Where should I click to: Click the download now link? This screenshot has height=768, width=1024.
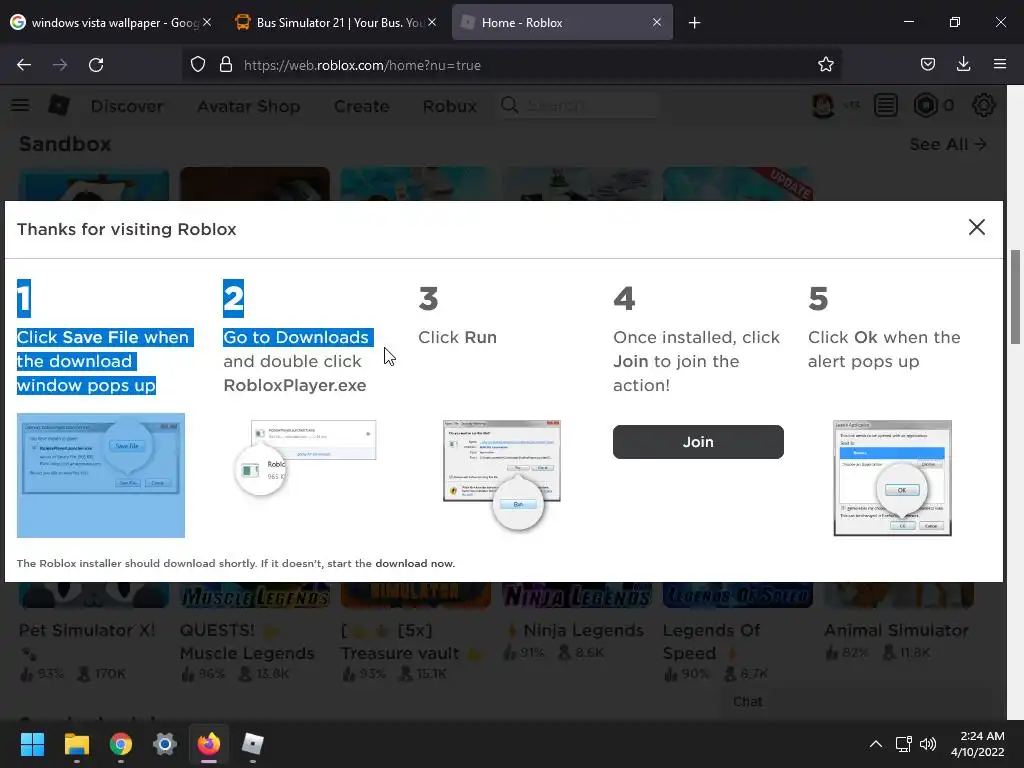[x=415, y=564]
